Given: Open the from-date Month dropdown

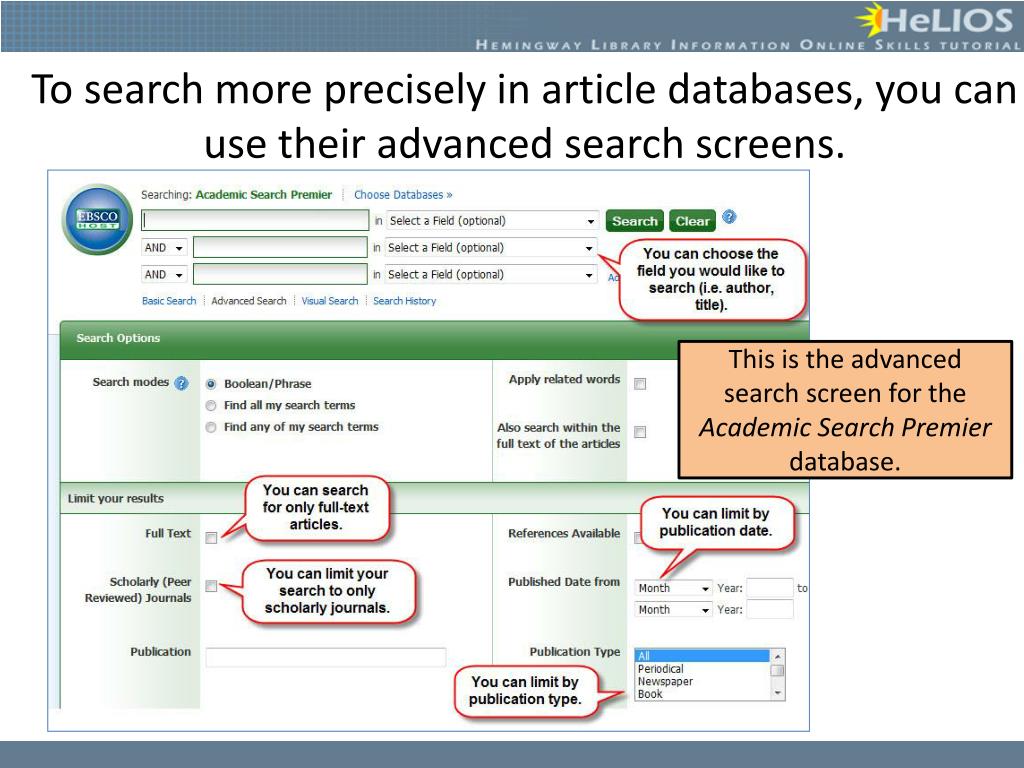Looking at the screenshot, I should (x=673, y=588).
